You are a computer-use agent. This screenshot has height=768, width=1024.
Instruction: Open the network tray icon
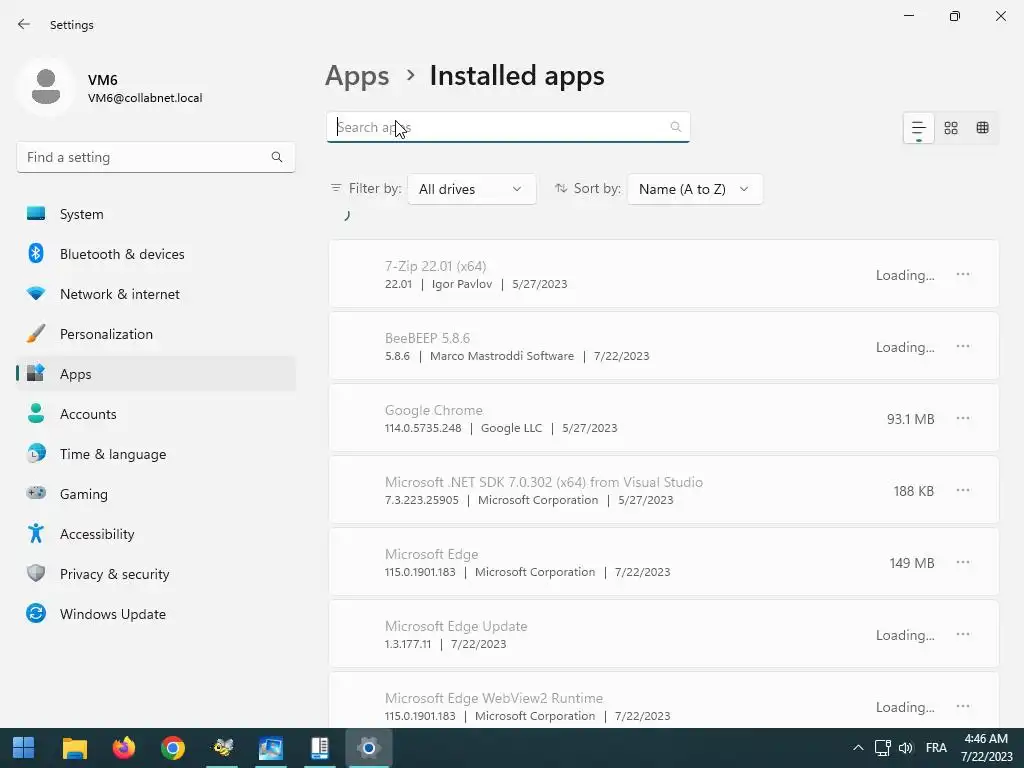pos(883,748)
